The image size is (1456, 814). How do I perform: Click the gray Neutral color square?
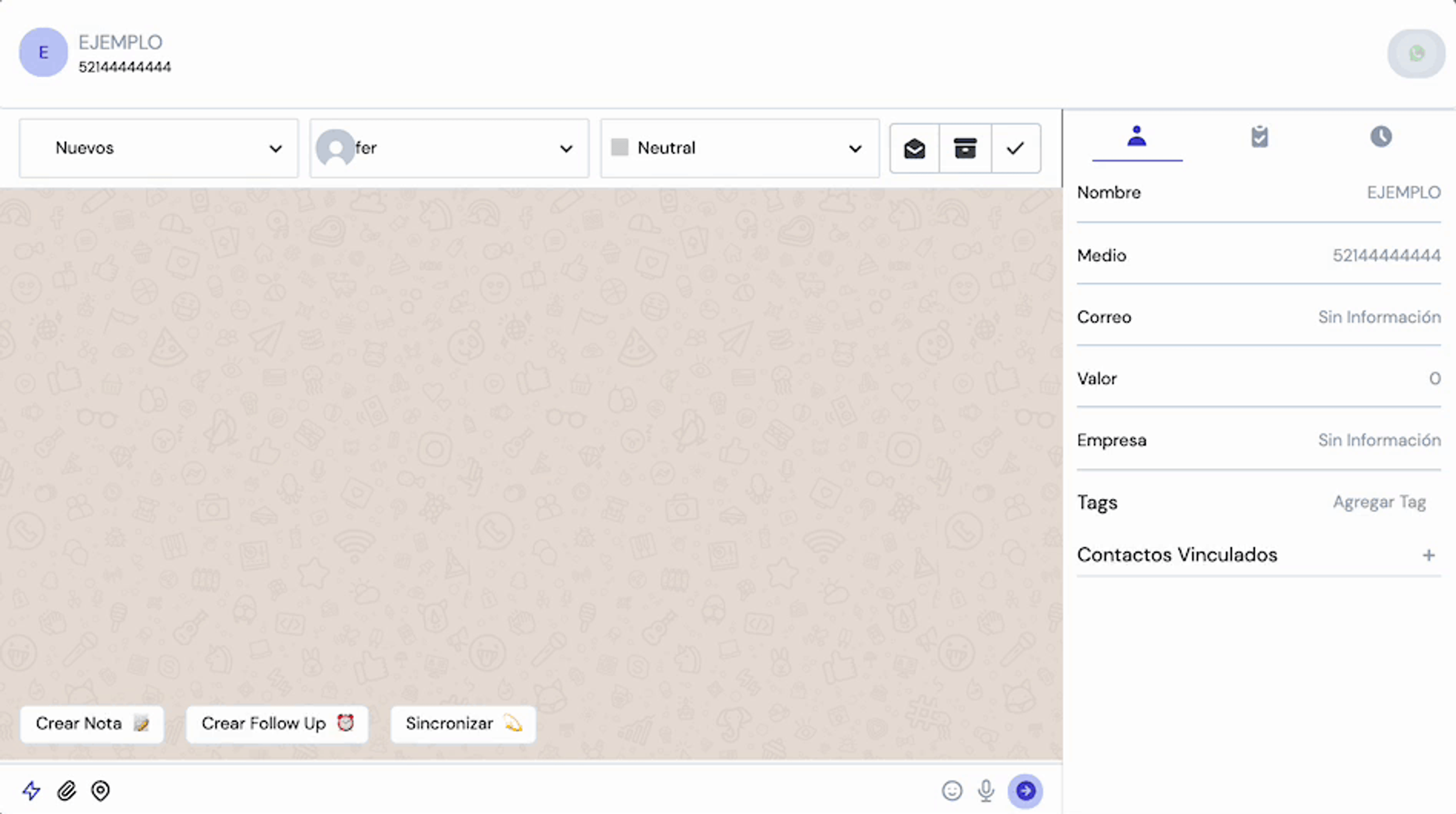(x=620, y=147)
